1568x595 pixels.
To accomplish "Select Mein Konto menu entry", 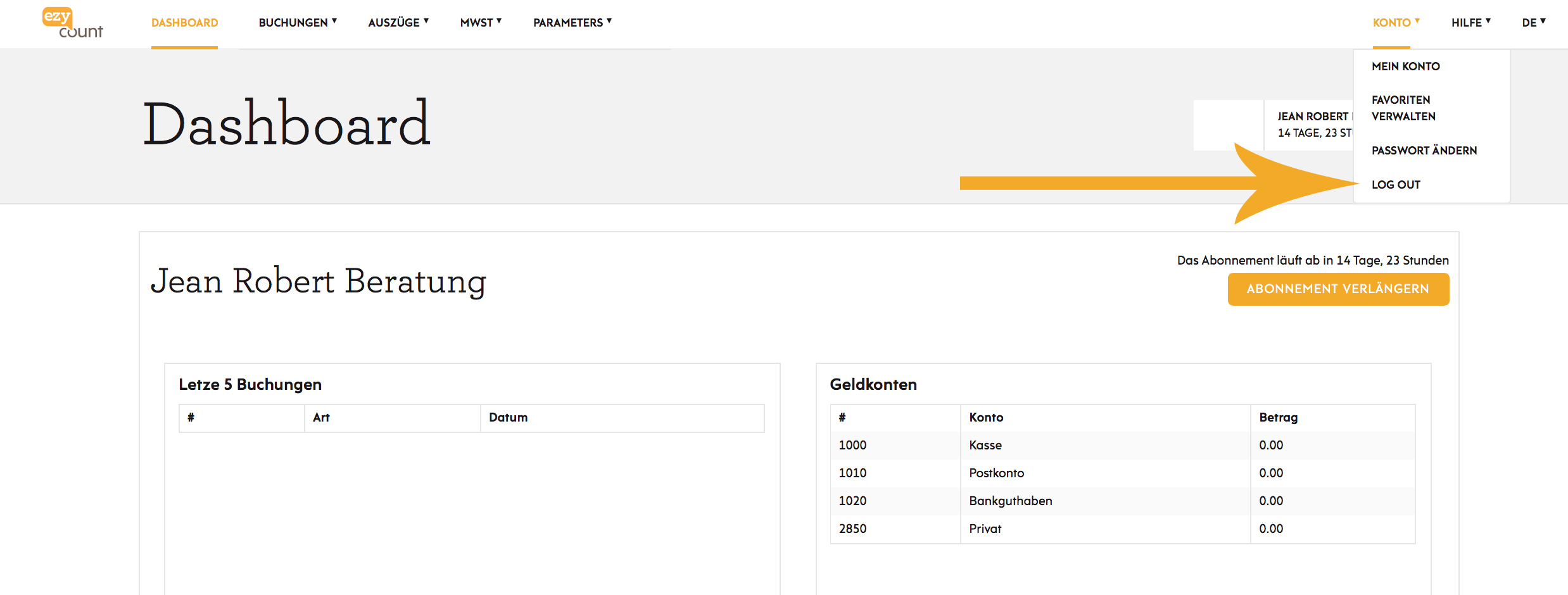I will click(x=1405, y=66).
